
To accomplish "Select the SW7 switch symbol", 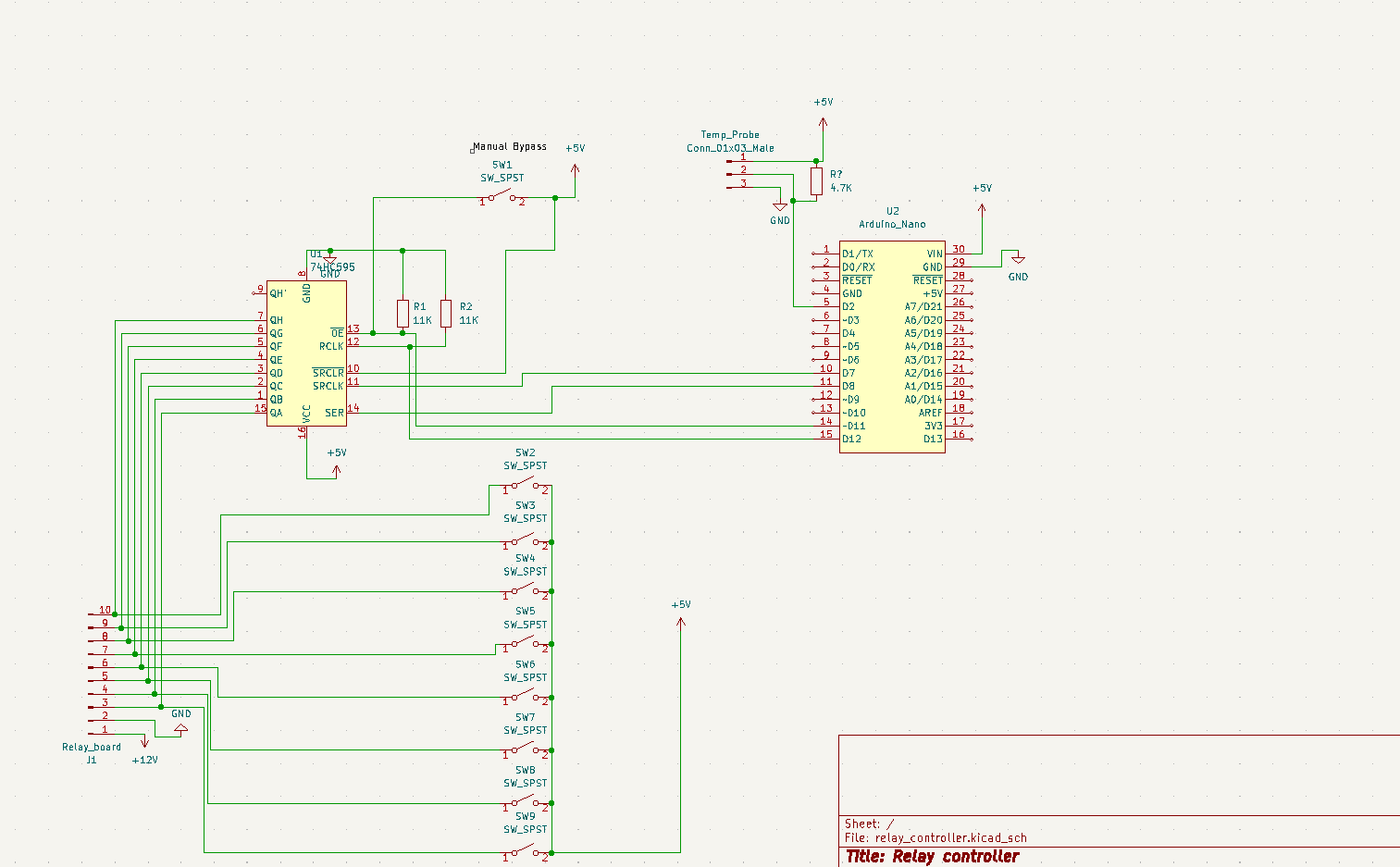I will [526, 749].
